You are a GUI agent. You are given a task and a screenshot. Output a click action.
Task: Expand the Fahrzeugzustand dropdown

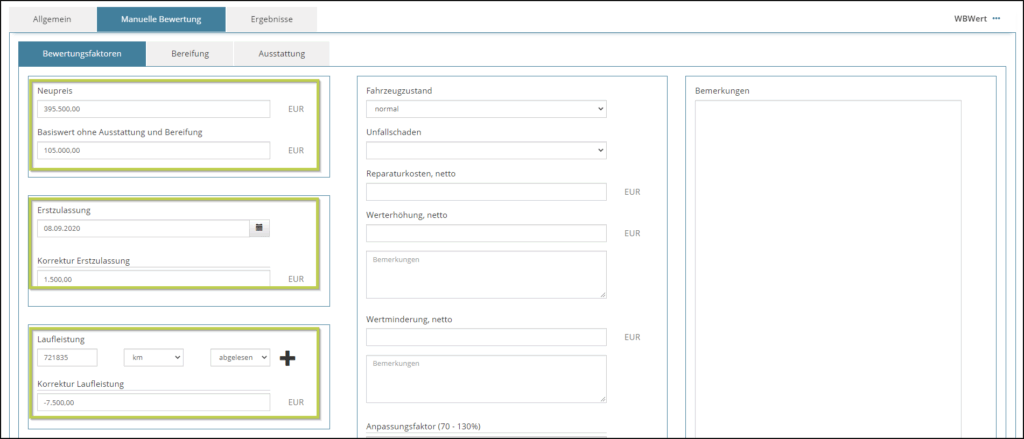click(x=486, y=109)
